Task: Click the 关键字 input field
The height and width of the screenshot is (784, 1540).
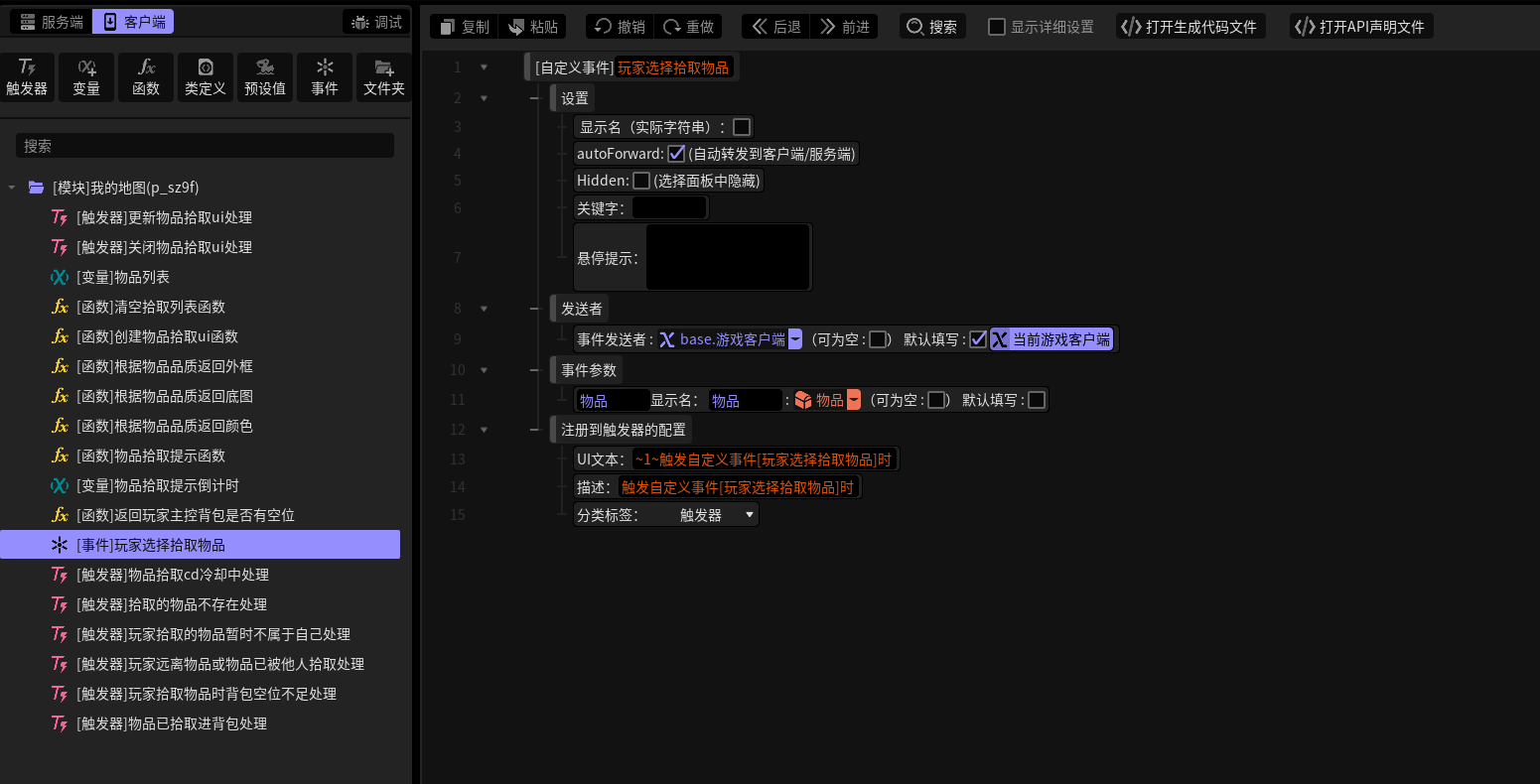Action: [x=669, y=208]
